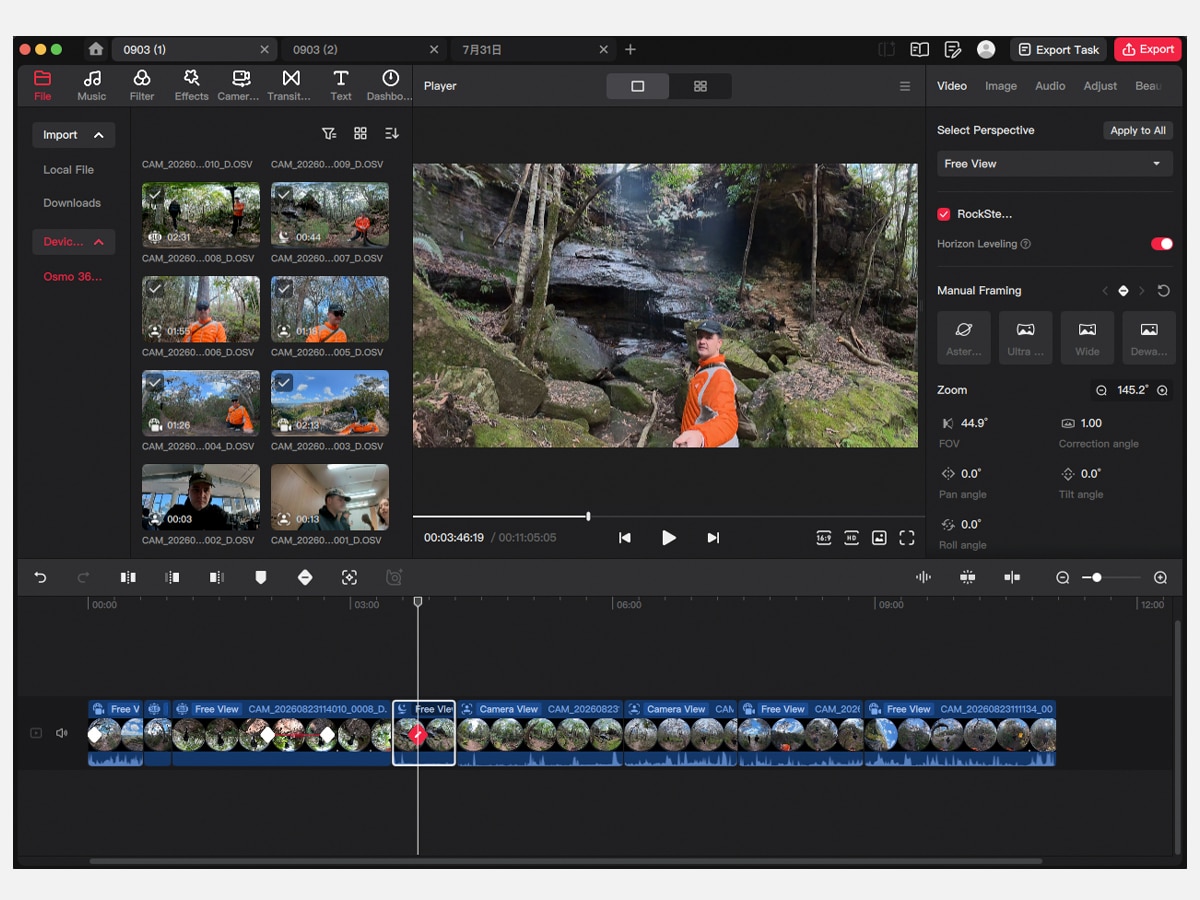Undo the last timeline action
This screenshot has width=1200, height=900.
40,577
